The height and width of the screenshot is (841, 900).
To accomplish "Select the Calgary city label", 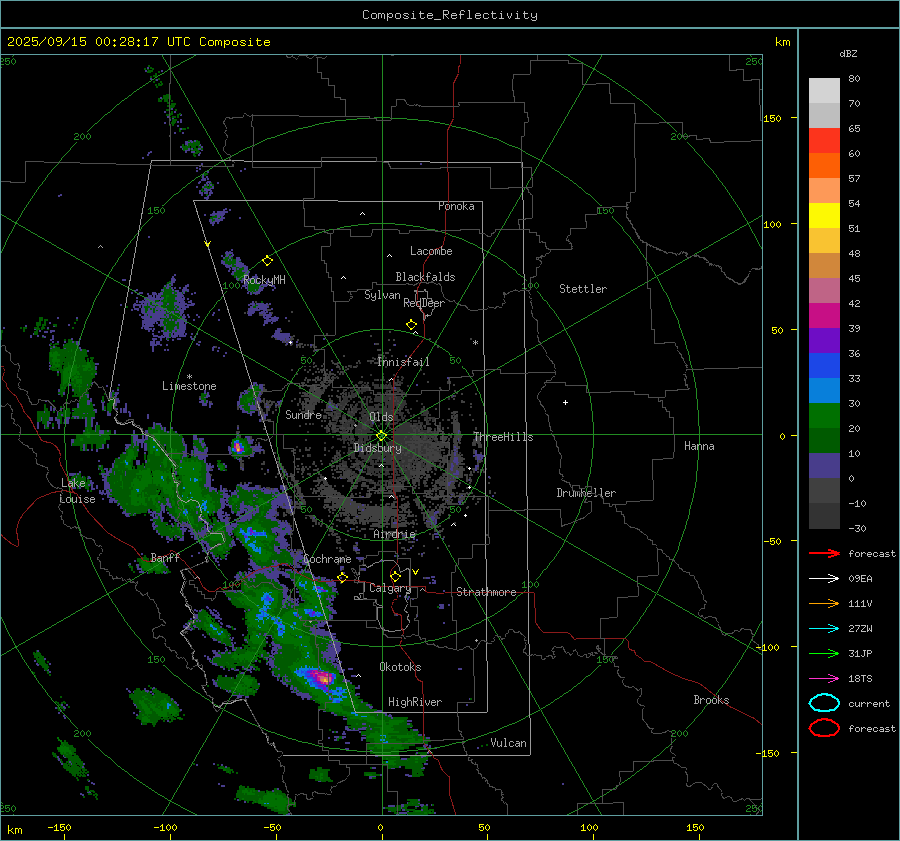I will (x=390, y=588).
